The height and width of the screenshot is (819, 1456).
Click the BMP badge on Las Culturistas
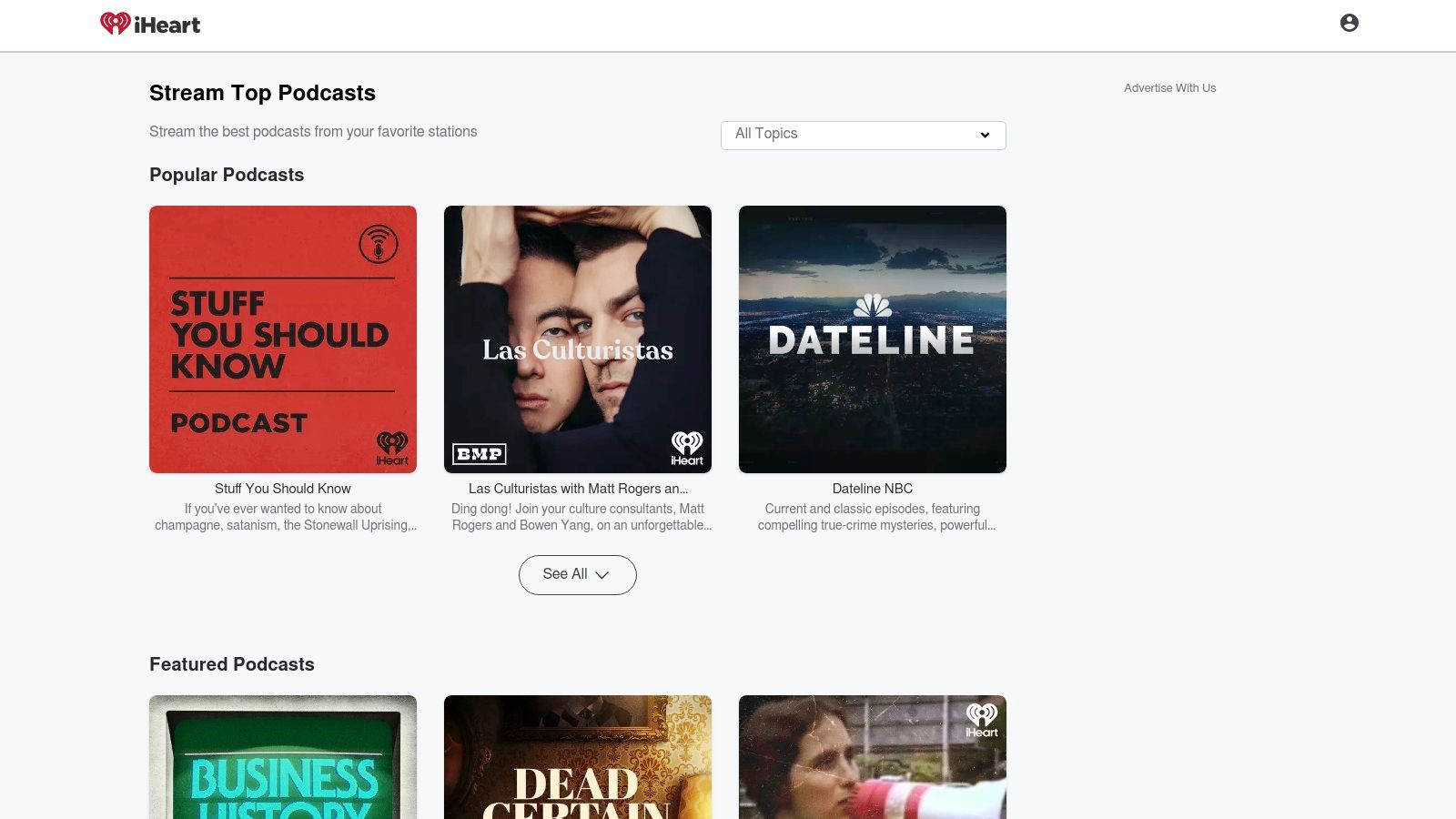pyautogui.click(x=479, y=453)
